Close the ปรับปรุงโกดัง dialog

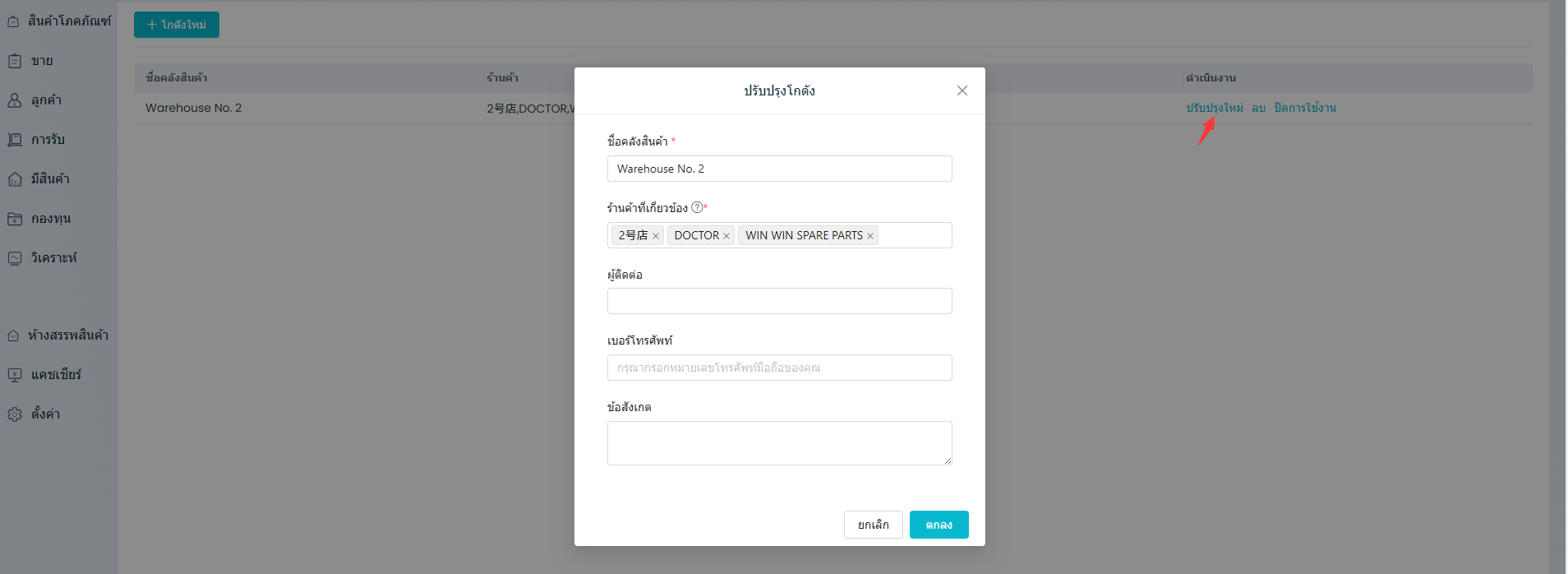pyautogui.click(x=962, y=90)
